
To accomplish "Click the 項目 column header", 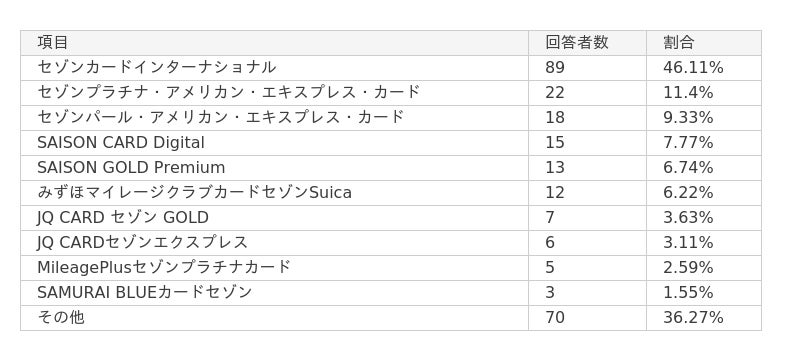I will (x=274, y=43).
